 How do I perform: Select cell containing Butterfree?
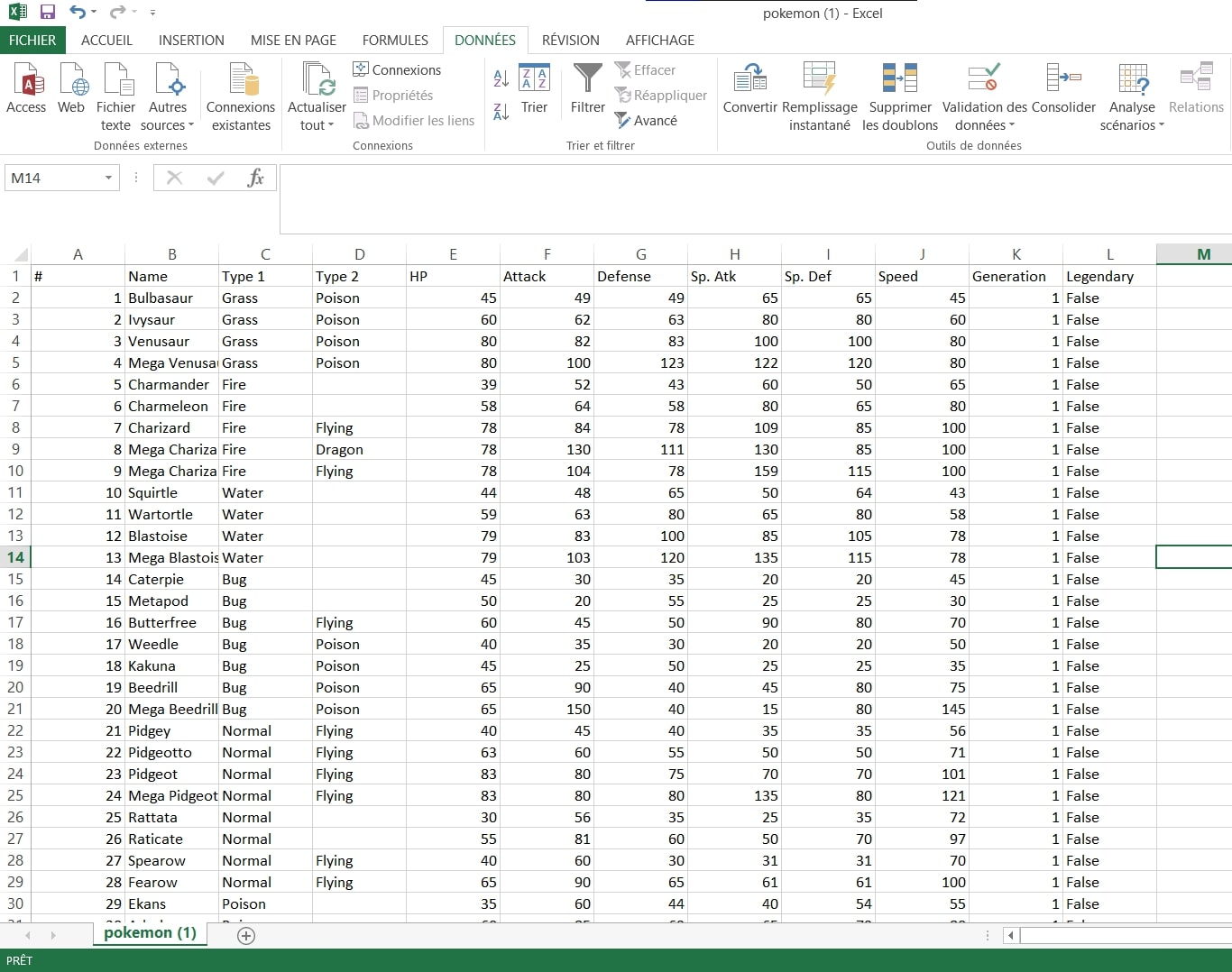(x=171, y=622)
